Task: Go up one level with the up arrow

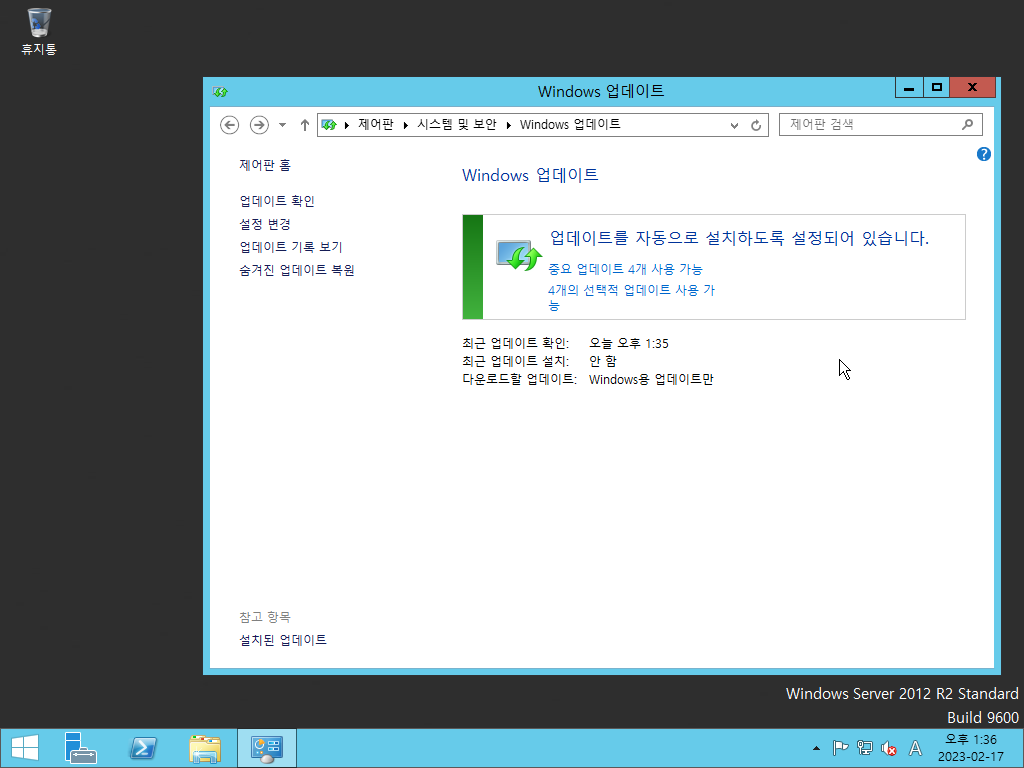Action: tap(304, 125)
